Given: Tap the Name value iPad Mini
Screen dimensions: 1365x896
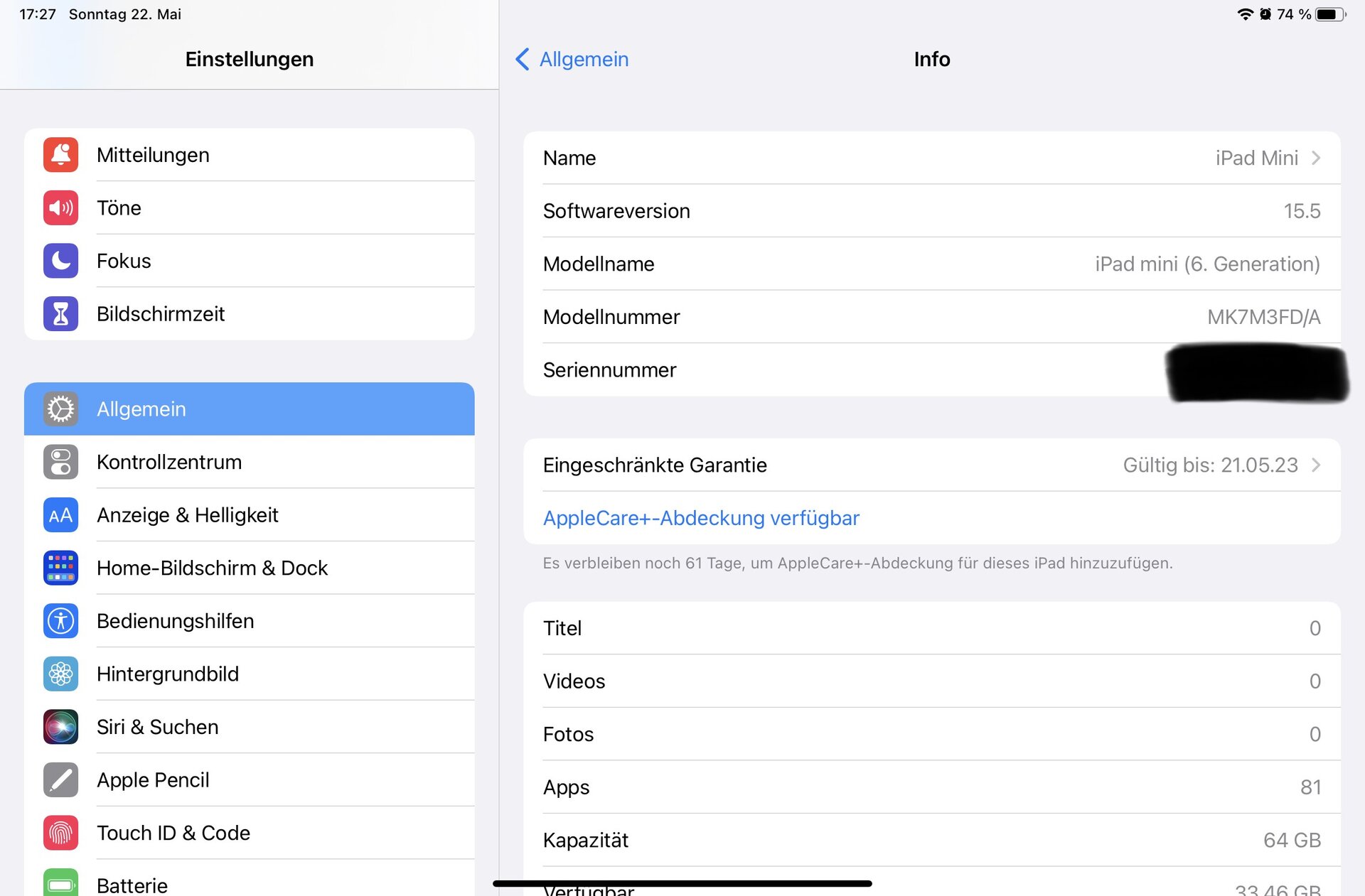Looking at the screenshot, I should 1256,158.
